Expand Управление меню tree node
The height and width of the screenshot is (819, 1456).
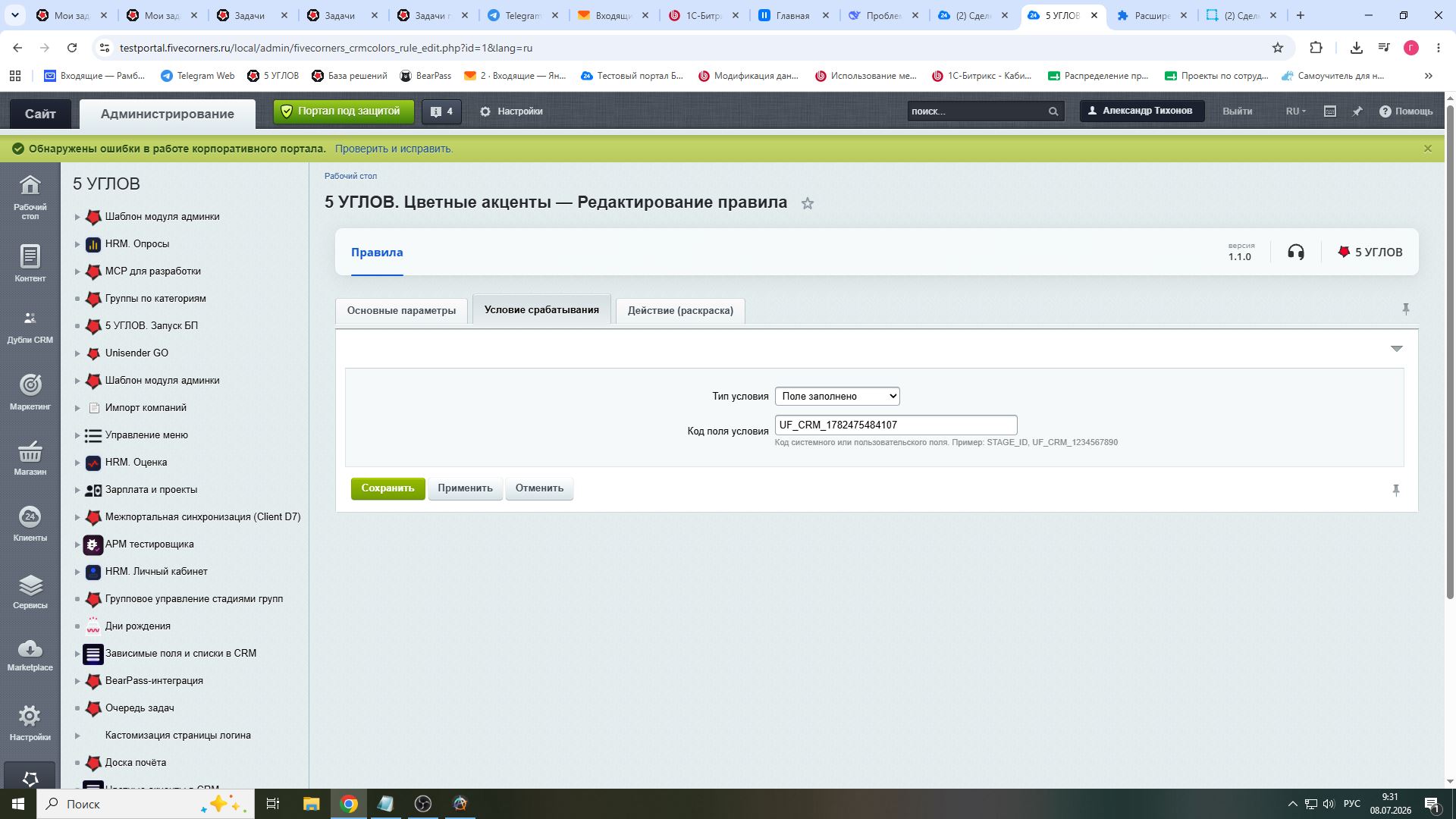pos(77,435)
